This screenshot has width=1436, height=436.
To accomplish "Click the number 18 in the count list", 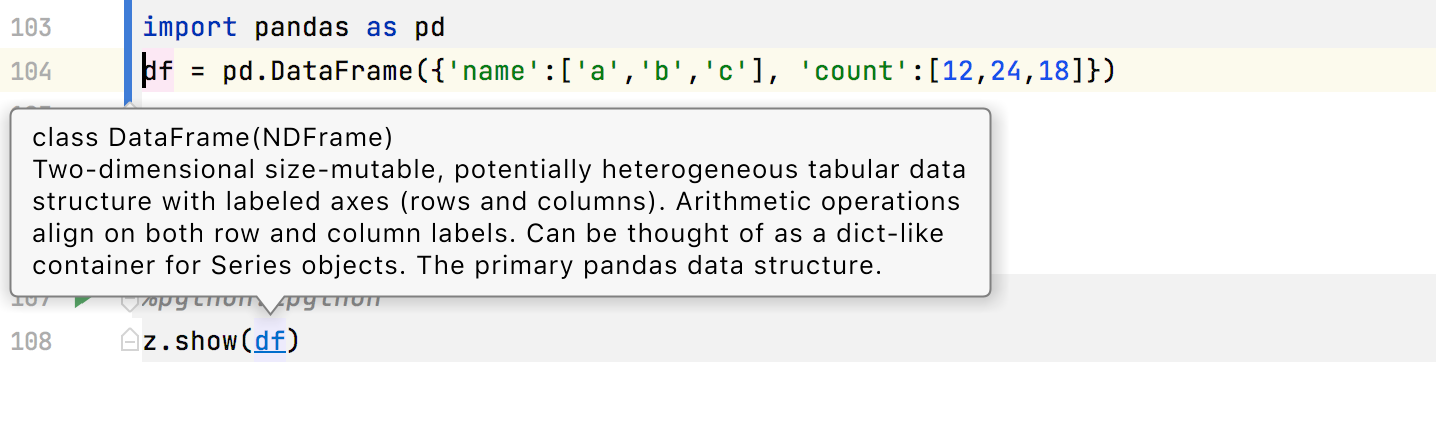I will tap(1054, 71).
